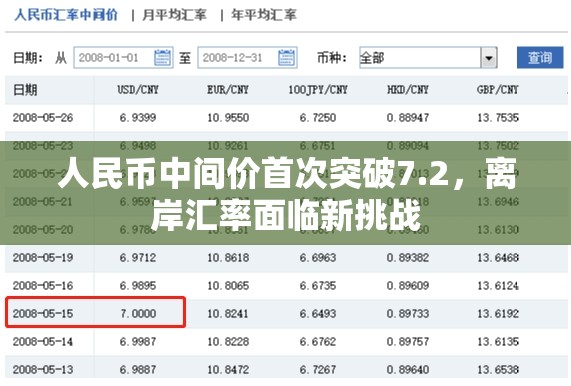Select USD/CNY value 6.9887
Viewport: 571px width, 386px height.
(x=138, y=370)
